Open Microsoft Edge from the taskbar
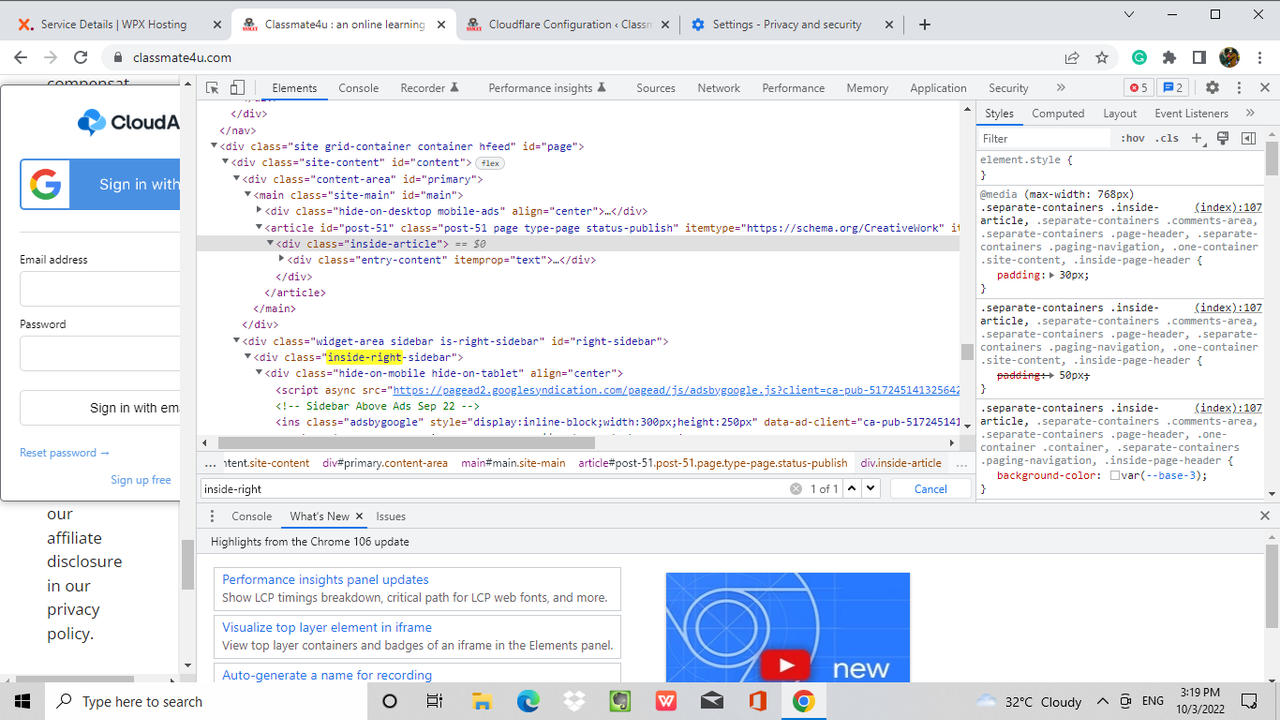 pyautogui.click(x=528, y=701)
